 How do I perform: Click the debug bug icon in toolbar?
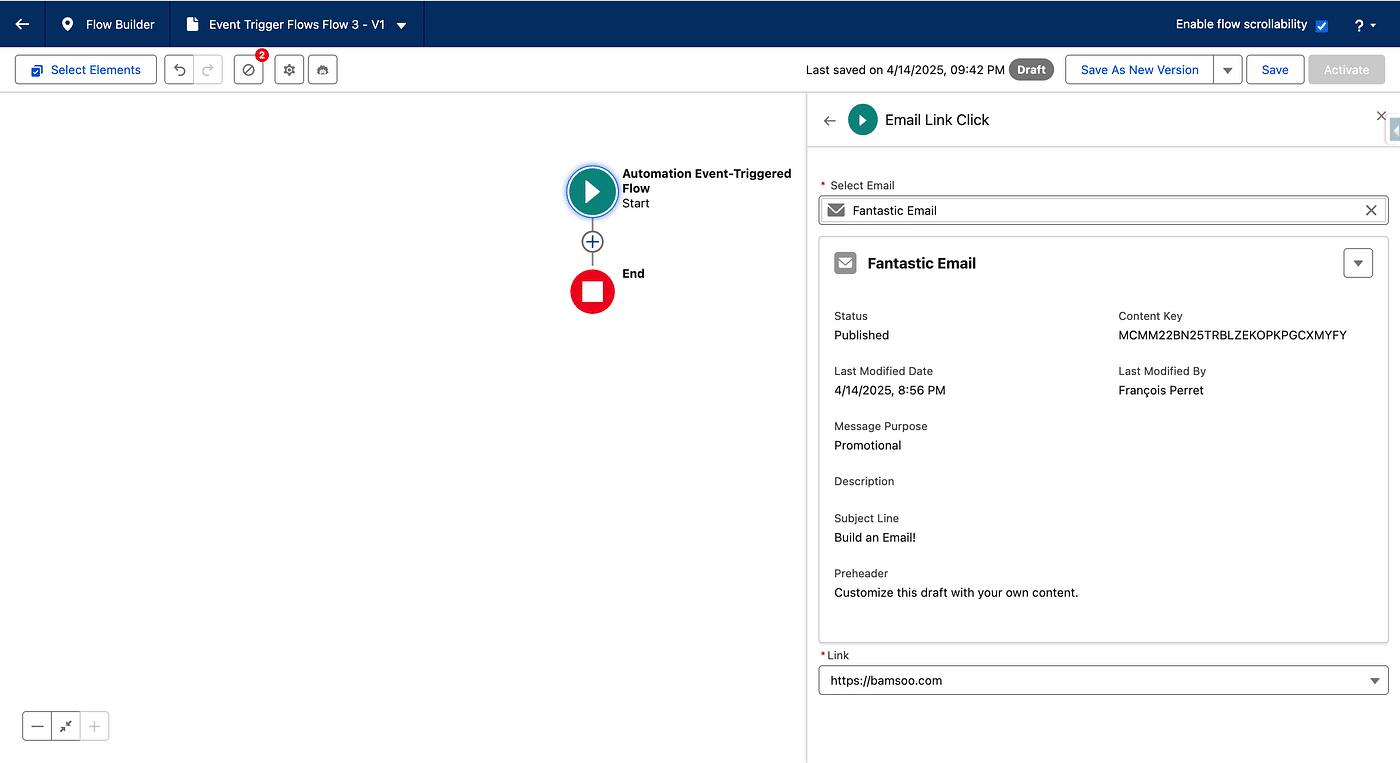click(x=323, y=70)
